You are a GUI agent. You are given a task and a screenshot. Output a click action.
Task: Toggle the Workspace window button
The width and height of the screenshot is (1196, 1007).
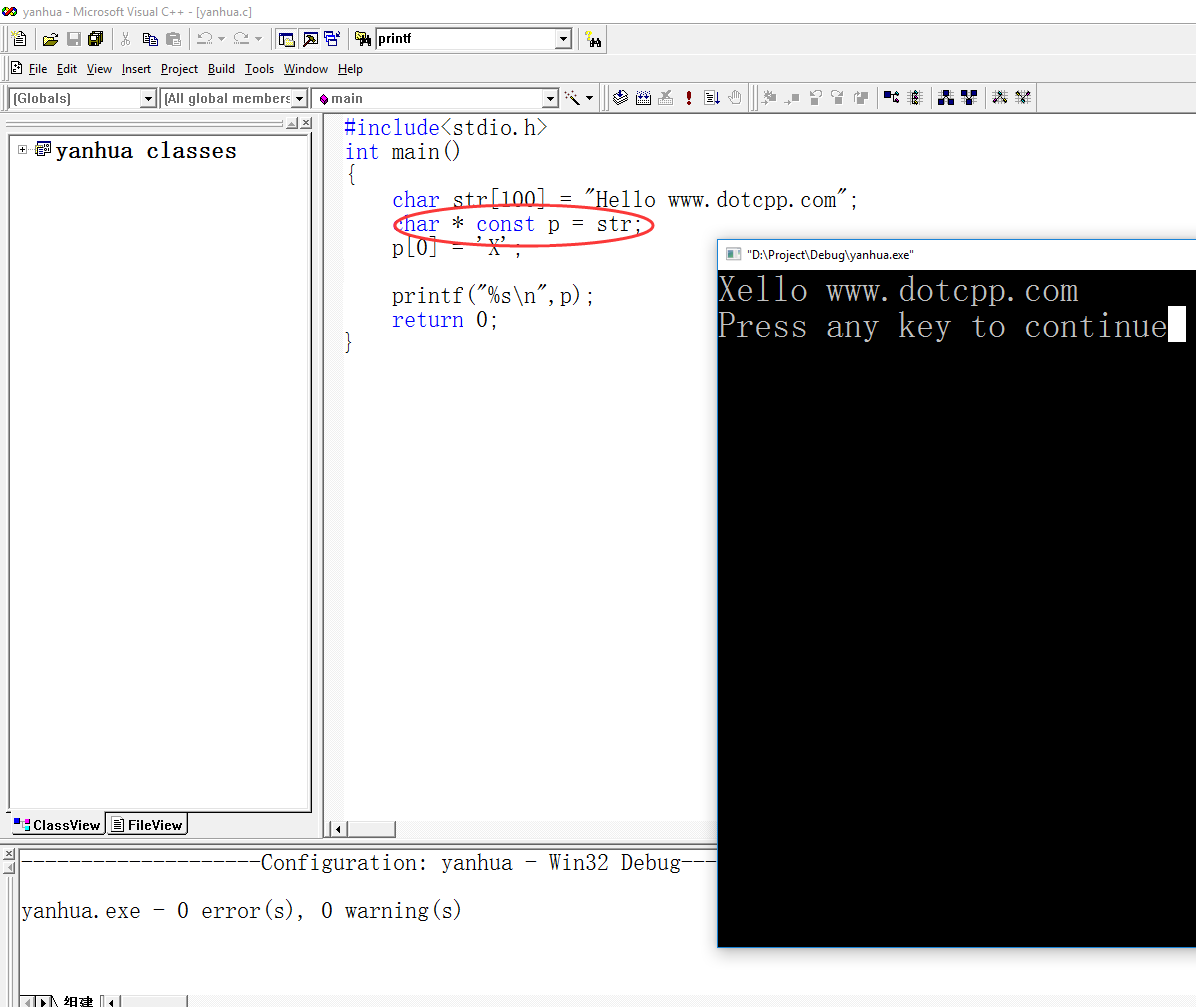[287, 39]
